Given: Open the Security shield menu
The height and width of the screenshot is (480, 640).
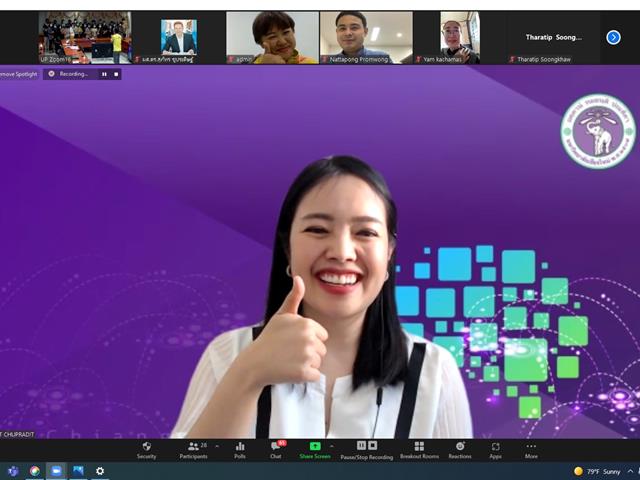Looking at the screenshot, I should [x=147, y=451].
